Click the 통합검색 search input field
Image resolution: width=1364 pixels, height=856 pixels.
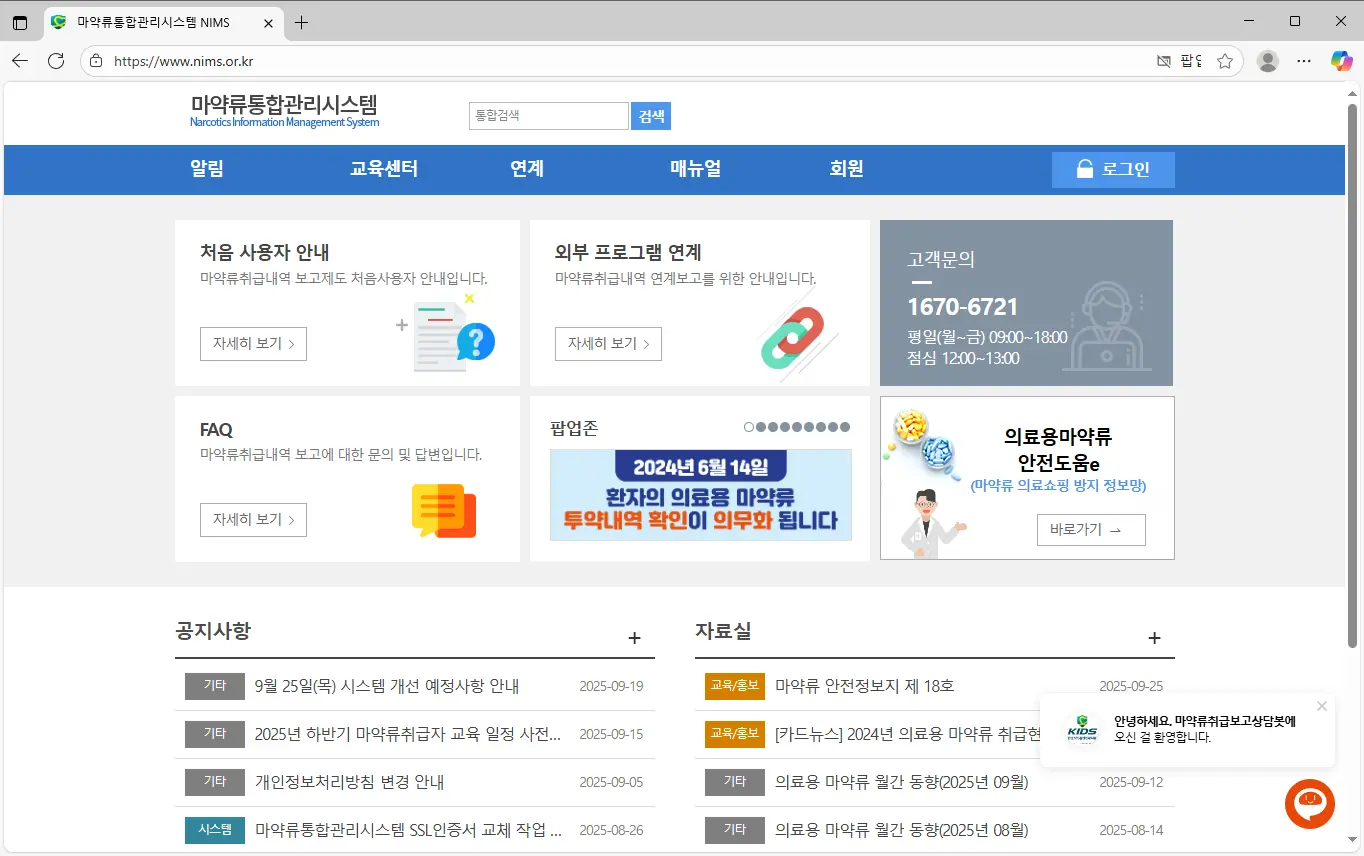coord(548,116)
